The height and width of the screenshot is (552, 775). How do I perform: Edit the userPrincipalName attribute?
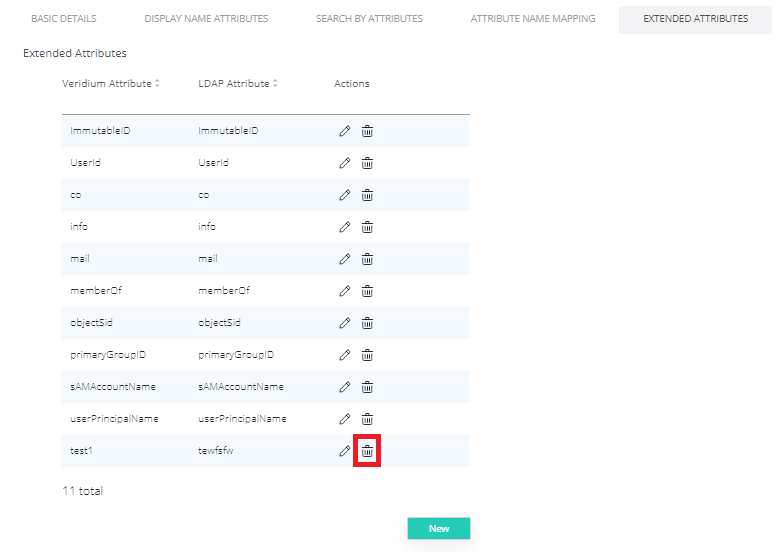pos(345,419)
